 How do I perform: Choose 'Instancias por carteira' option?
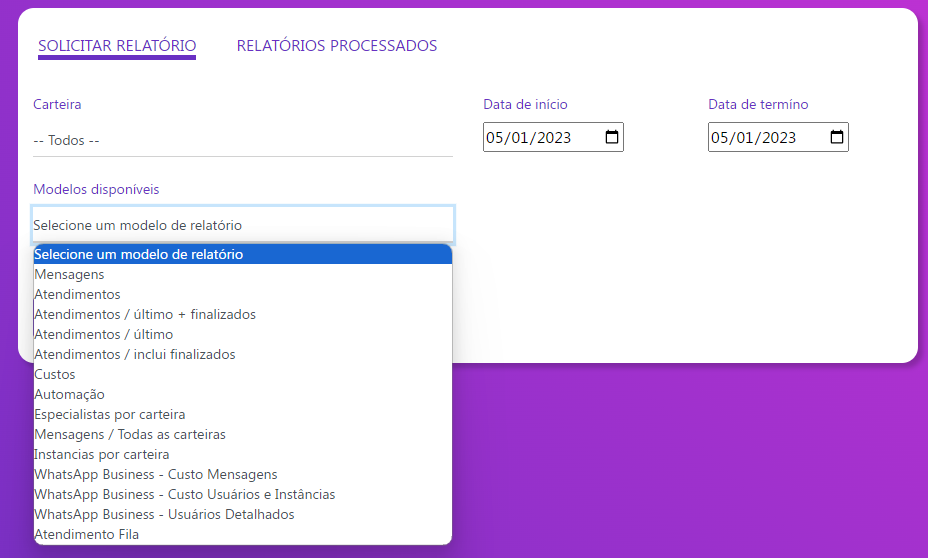pos(243,454)
